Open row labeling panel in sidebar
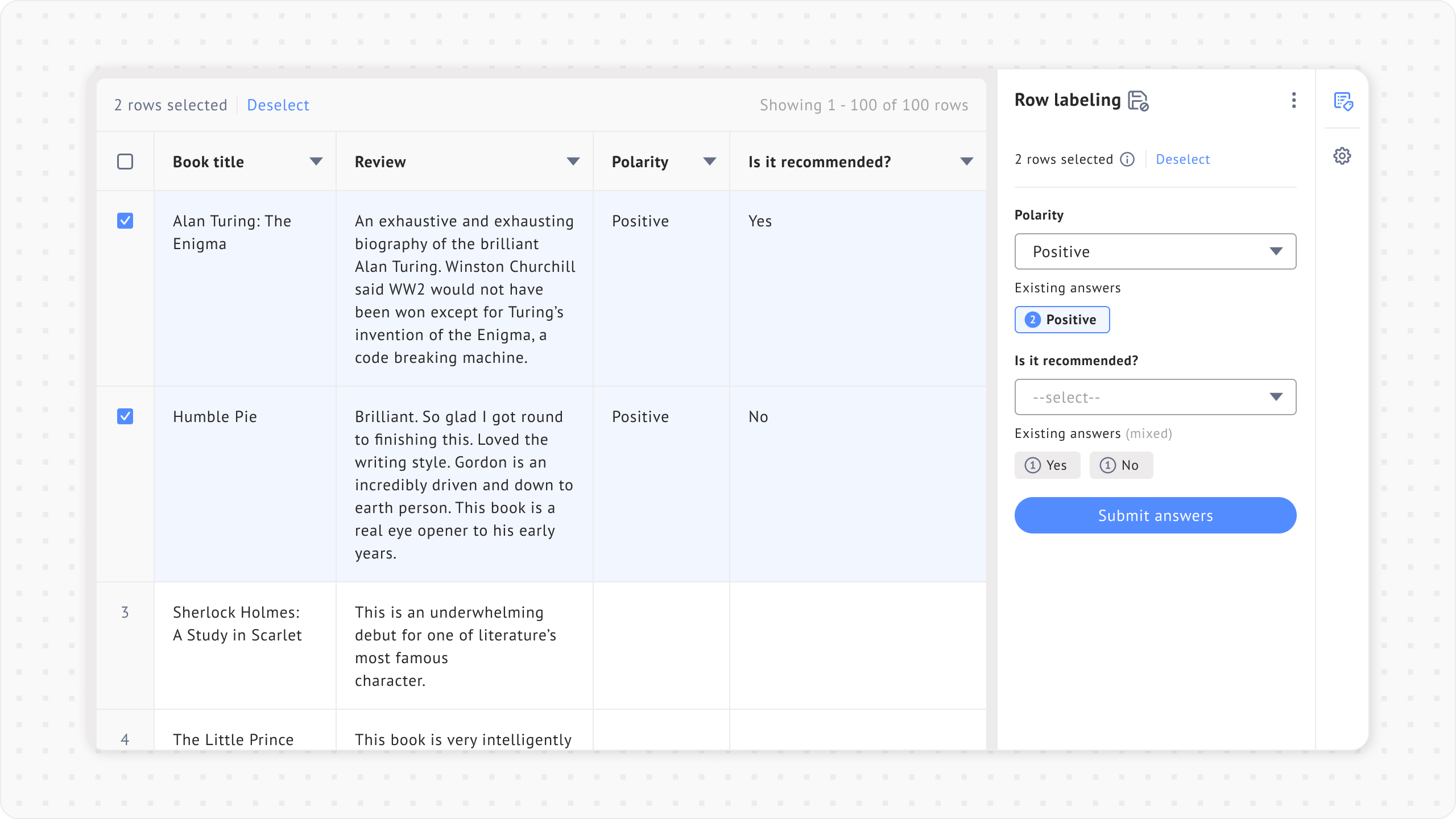This screenshot has width=1456, height=819. (1343, 101)
